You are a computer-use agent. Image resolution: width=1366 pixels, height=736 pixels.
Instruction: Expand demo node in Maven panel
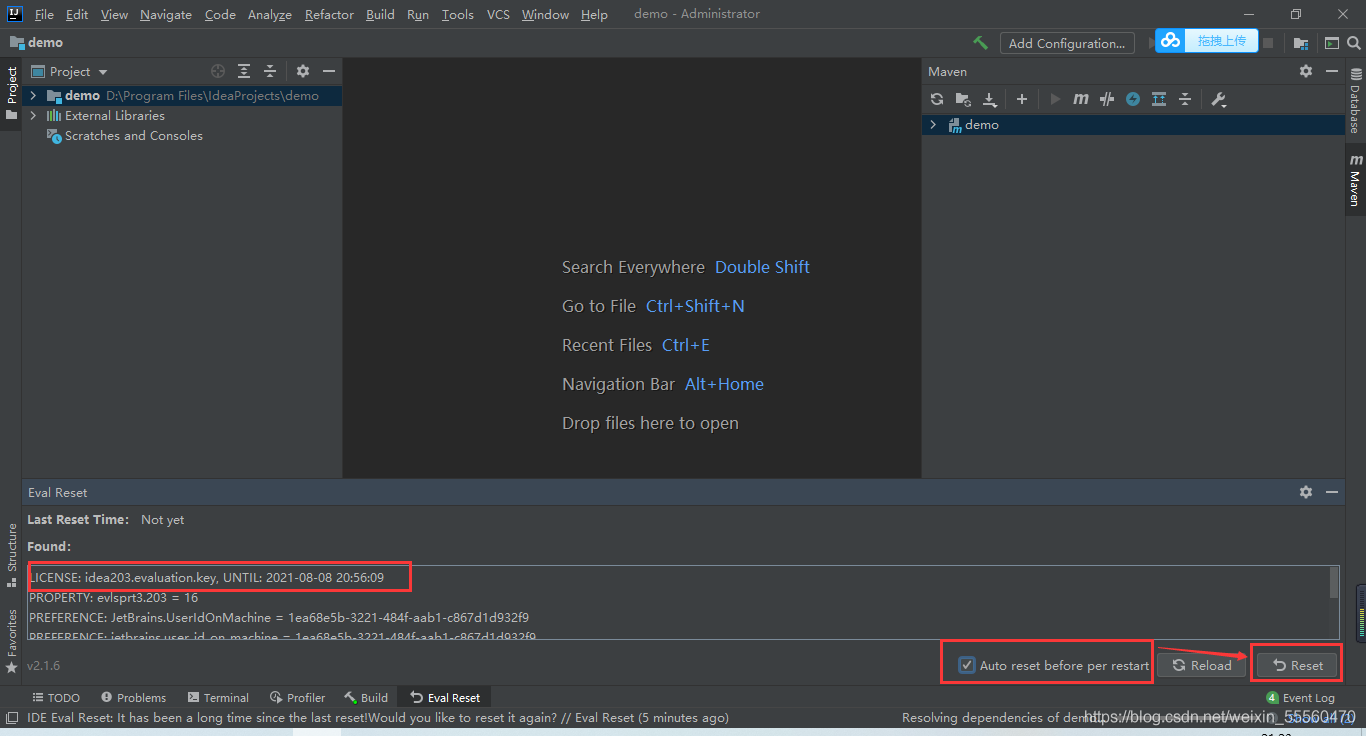click(933, 125)
